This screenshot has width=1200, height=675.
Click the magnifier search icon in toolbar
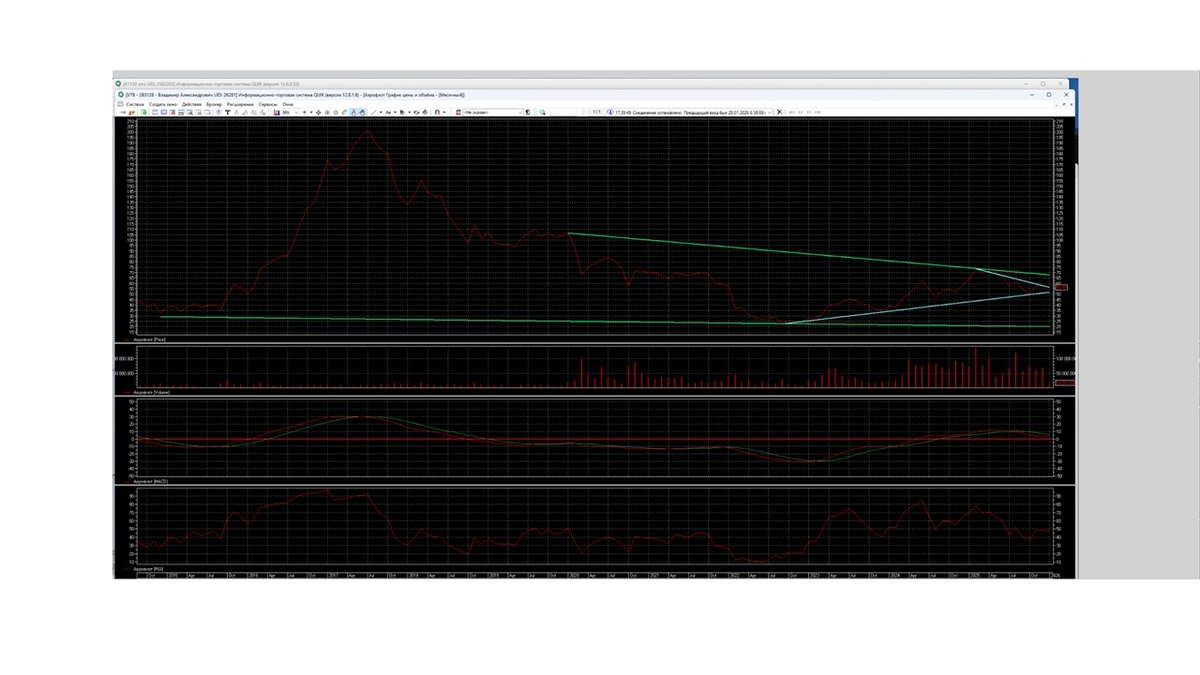tap(542, 112)
